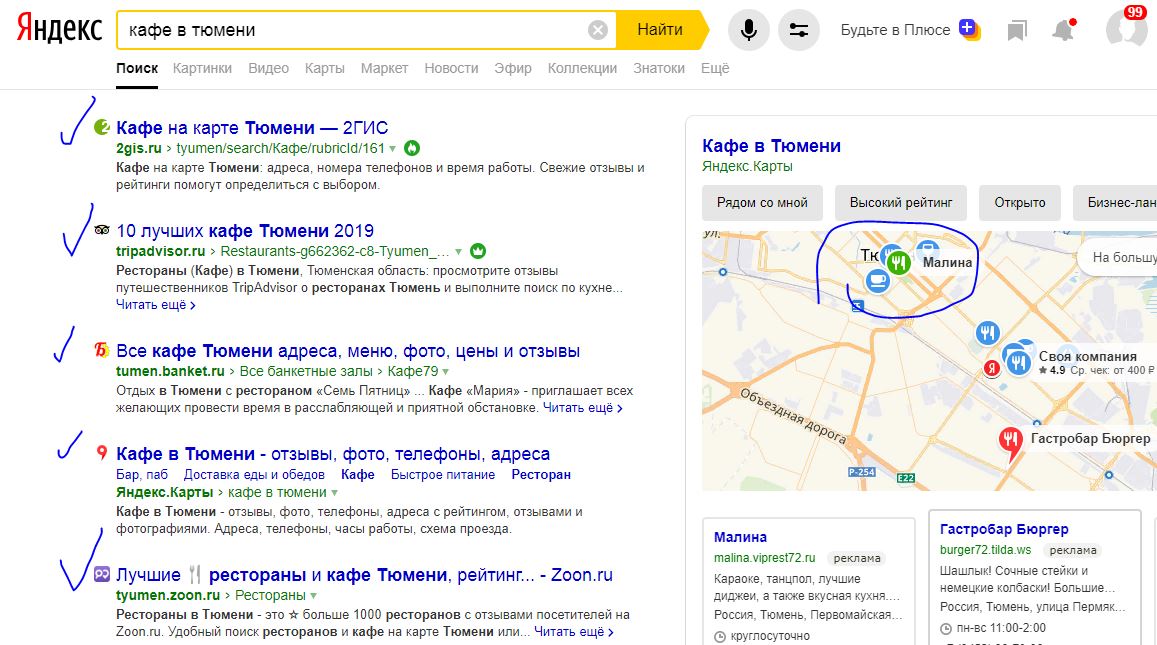
Task: Open 'Кафе в Тюмени' maps panel title
Action: (x=771, y=145)
